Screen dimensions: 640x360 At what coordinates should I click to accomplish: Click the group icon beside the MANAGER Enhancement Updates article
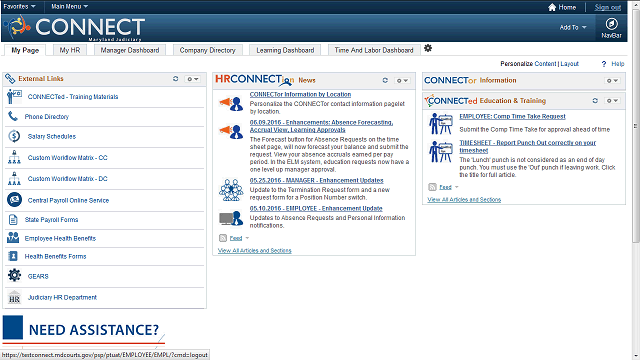click(x=231, y=190)
